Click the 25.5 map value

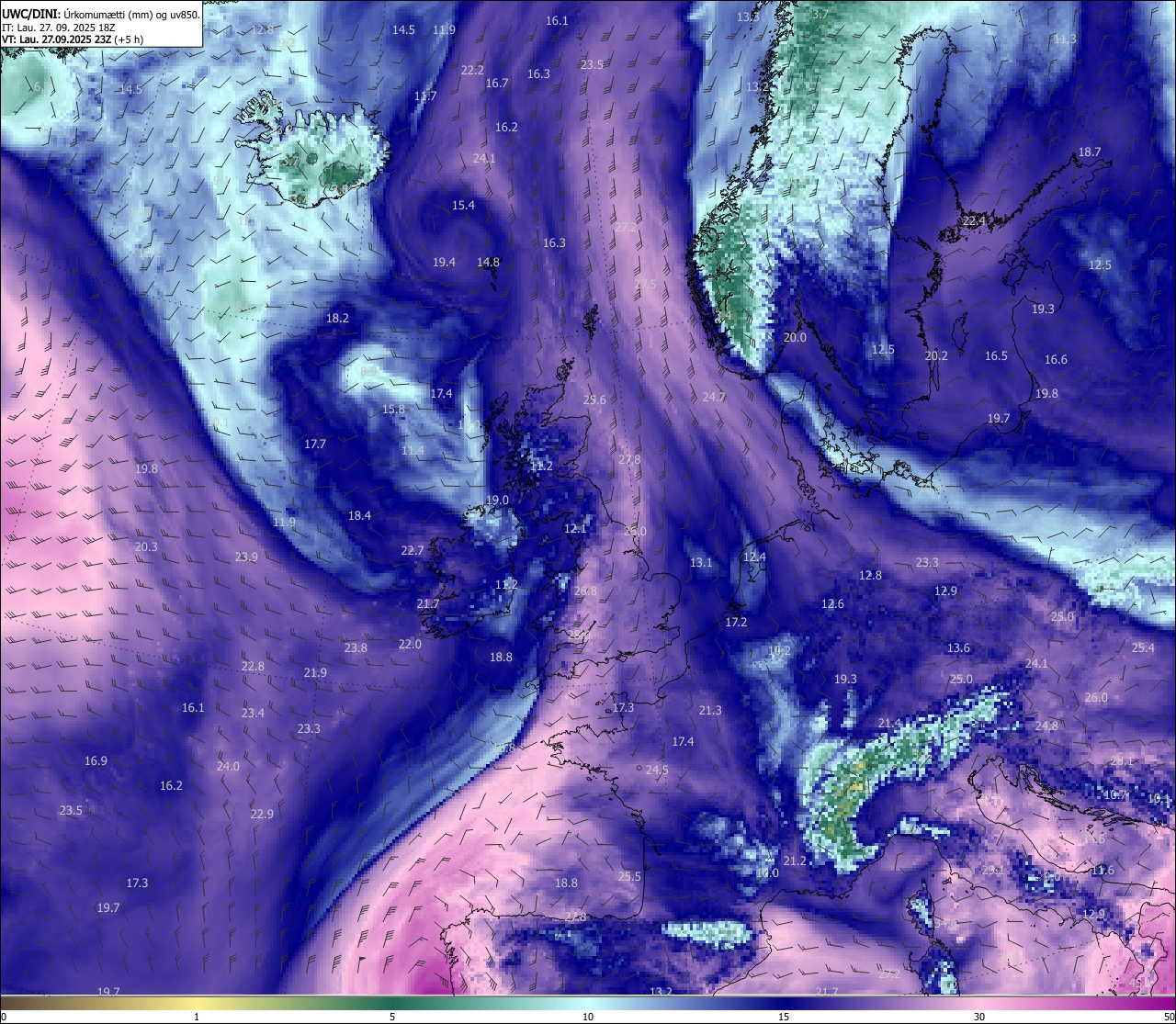tap(629, 877)
